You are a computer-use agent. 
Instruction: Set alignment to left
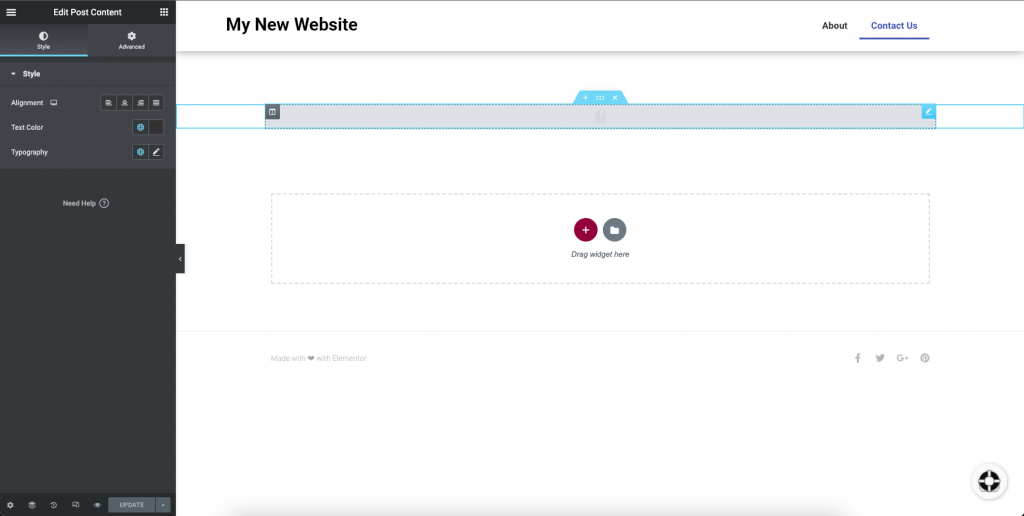click(109, 103)
